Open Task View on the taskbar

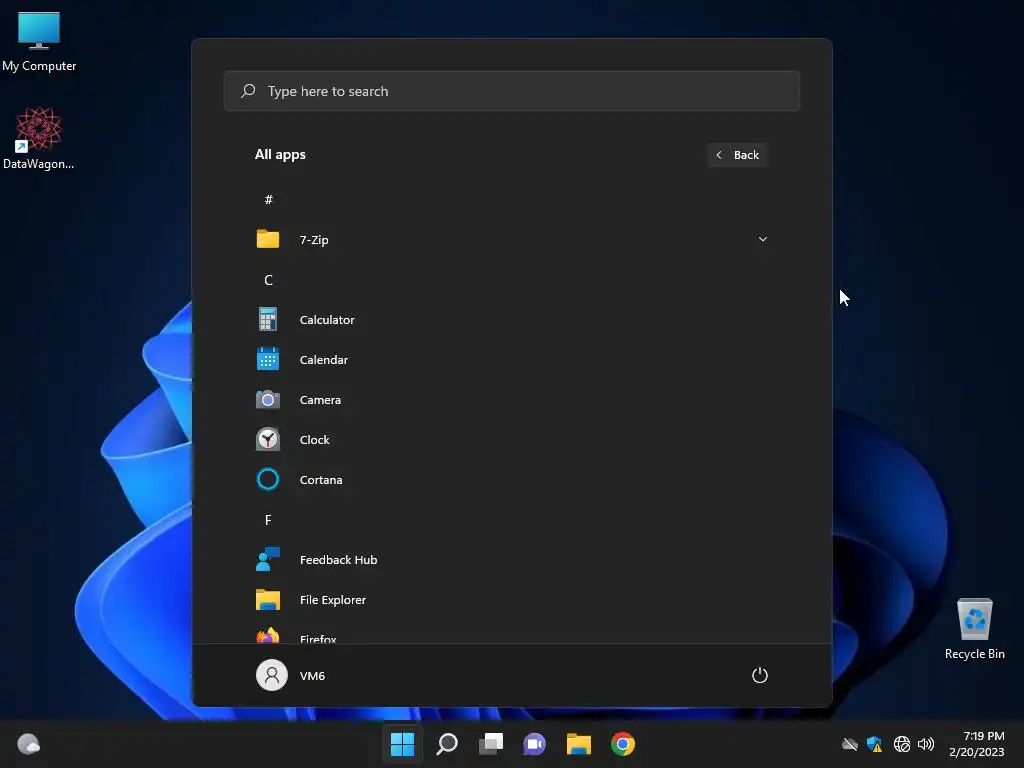[491, 744]
